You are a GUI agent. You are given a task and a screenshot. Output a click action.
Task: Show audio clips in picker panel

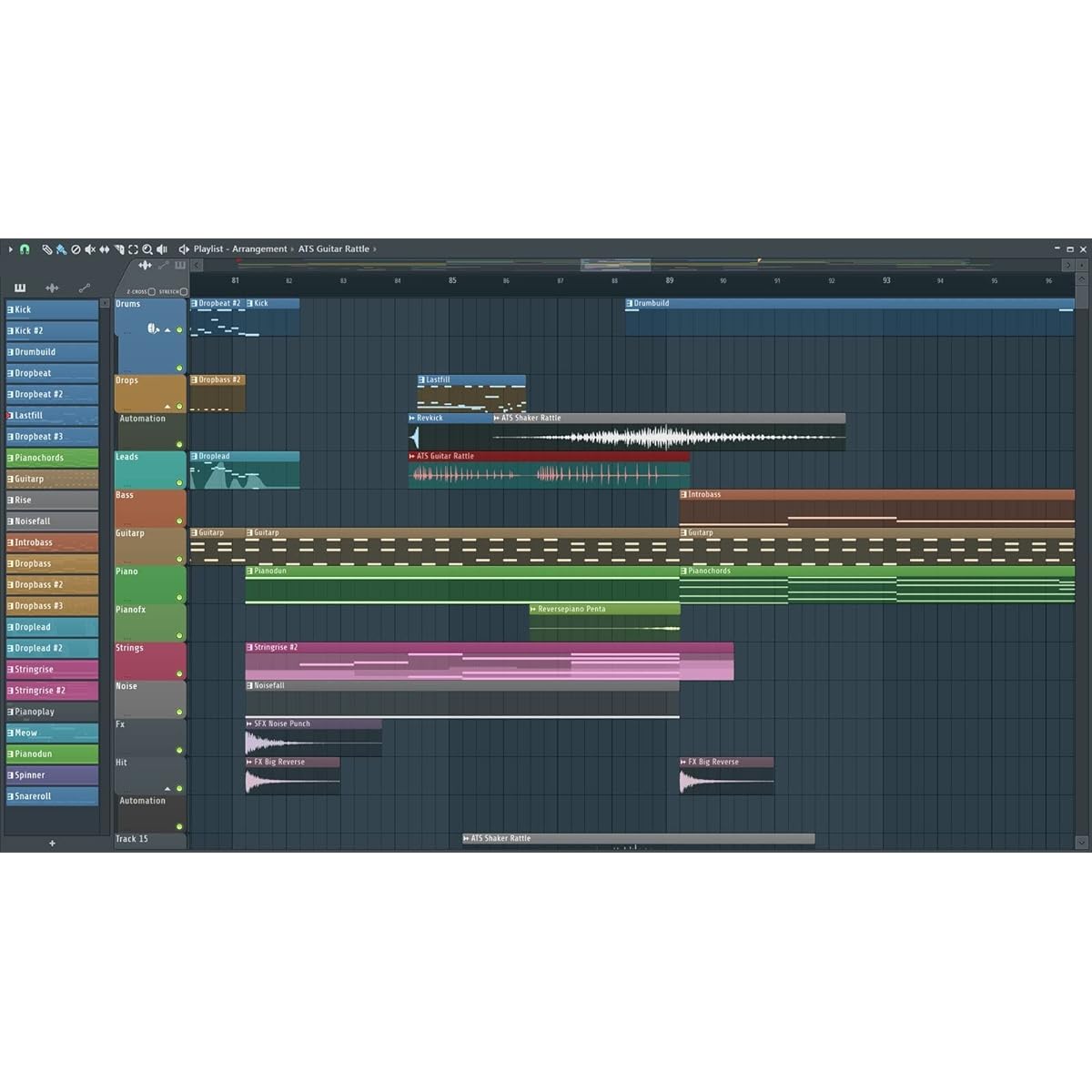(x=52, y=288)
